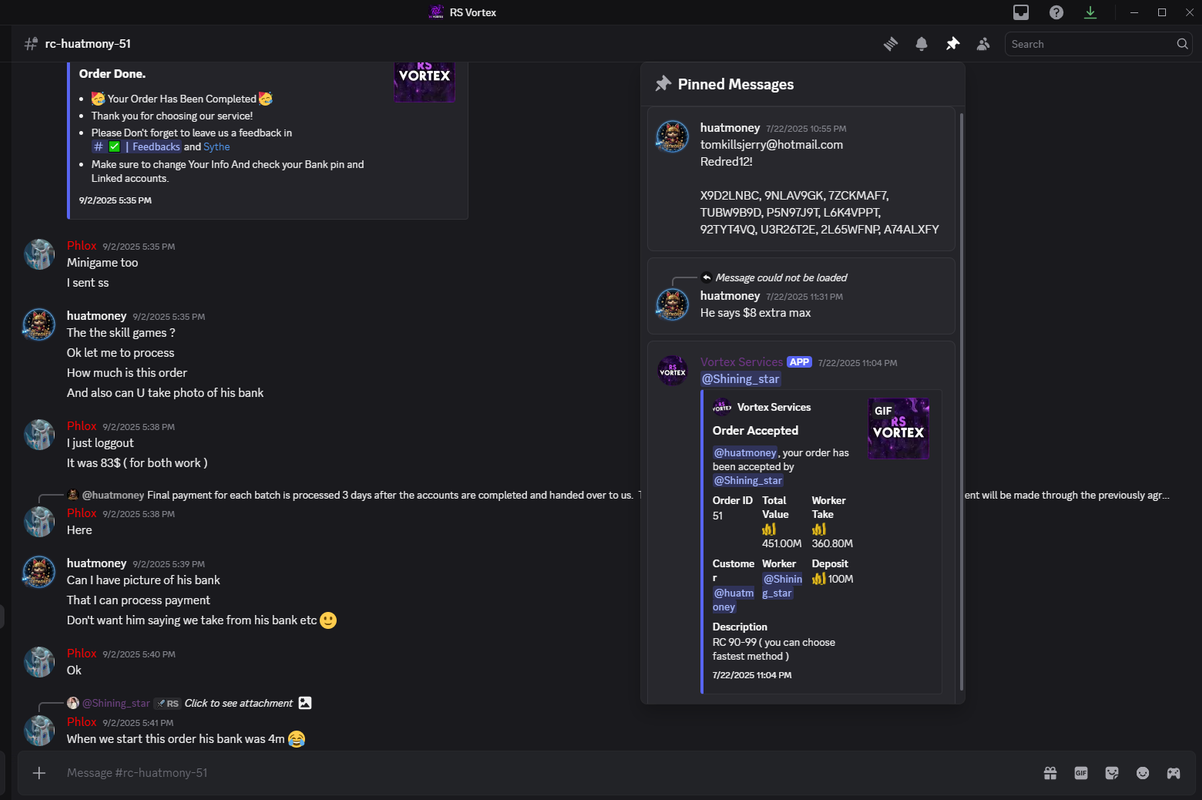Click the search magnifier icon
The image size is (1202, 800).
(x=1184, y=44)
